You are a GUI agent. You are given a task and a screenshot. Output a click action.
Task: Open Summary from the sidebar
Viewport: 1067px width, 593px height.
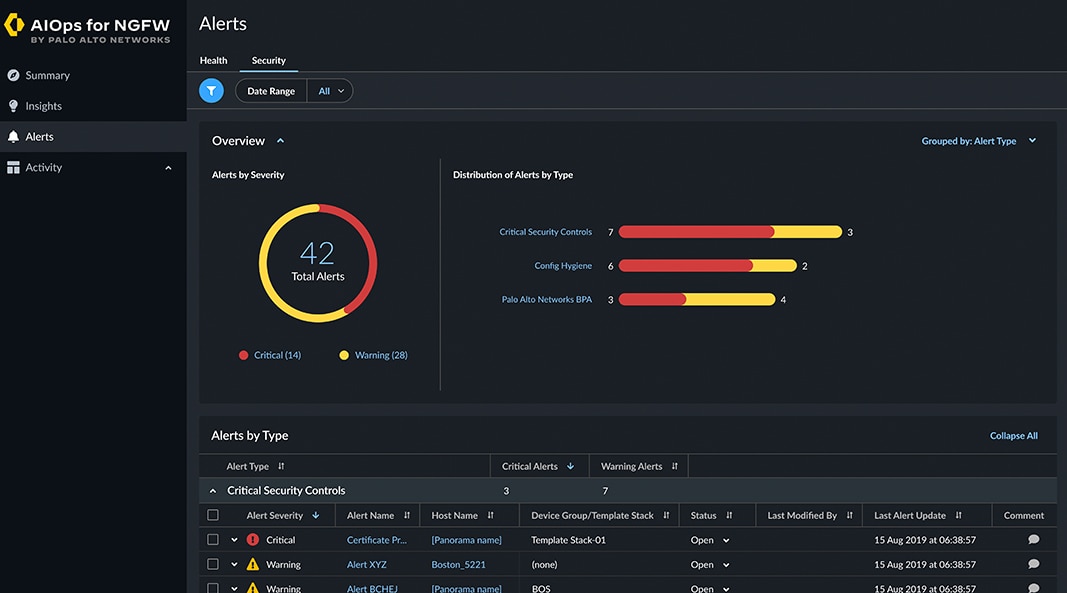click(x=47, y=75)
